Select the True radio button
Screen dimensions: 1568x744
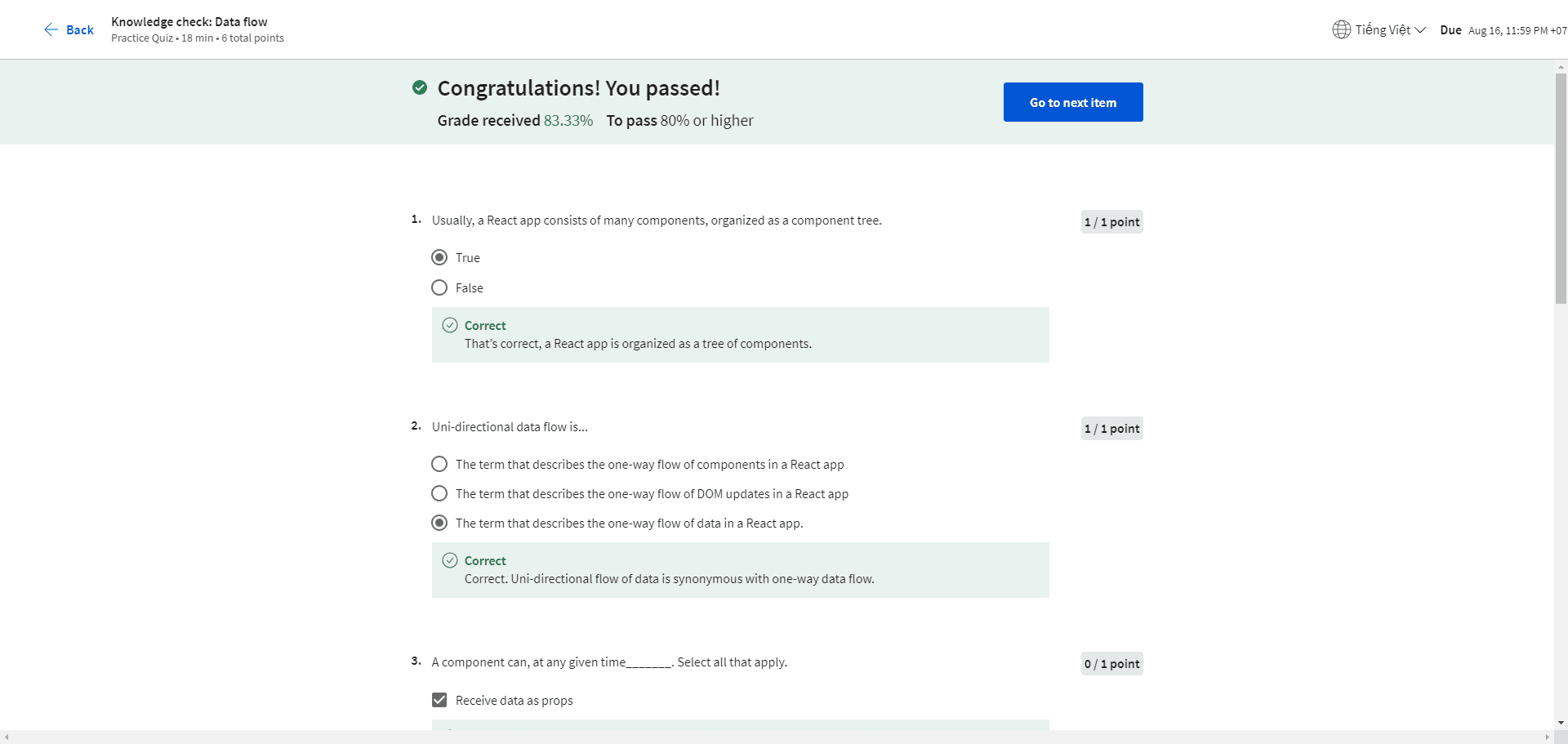(439, 258)
